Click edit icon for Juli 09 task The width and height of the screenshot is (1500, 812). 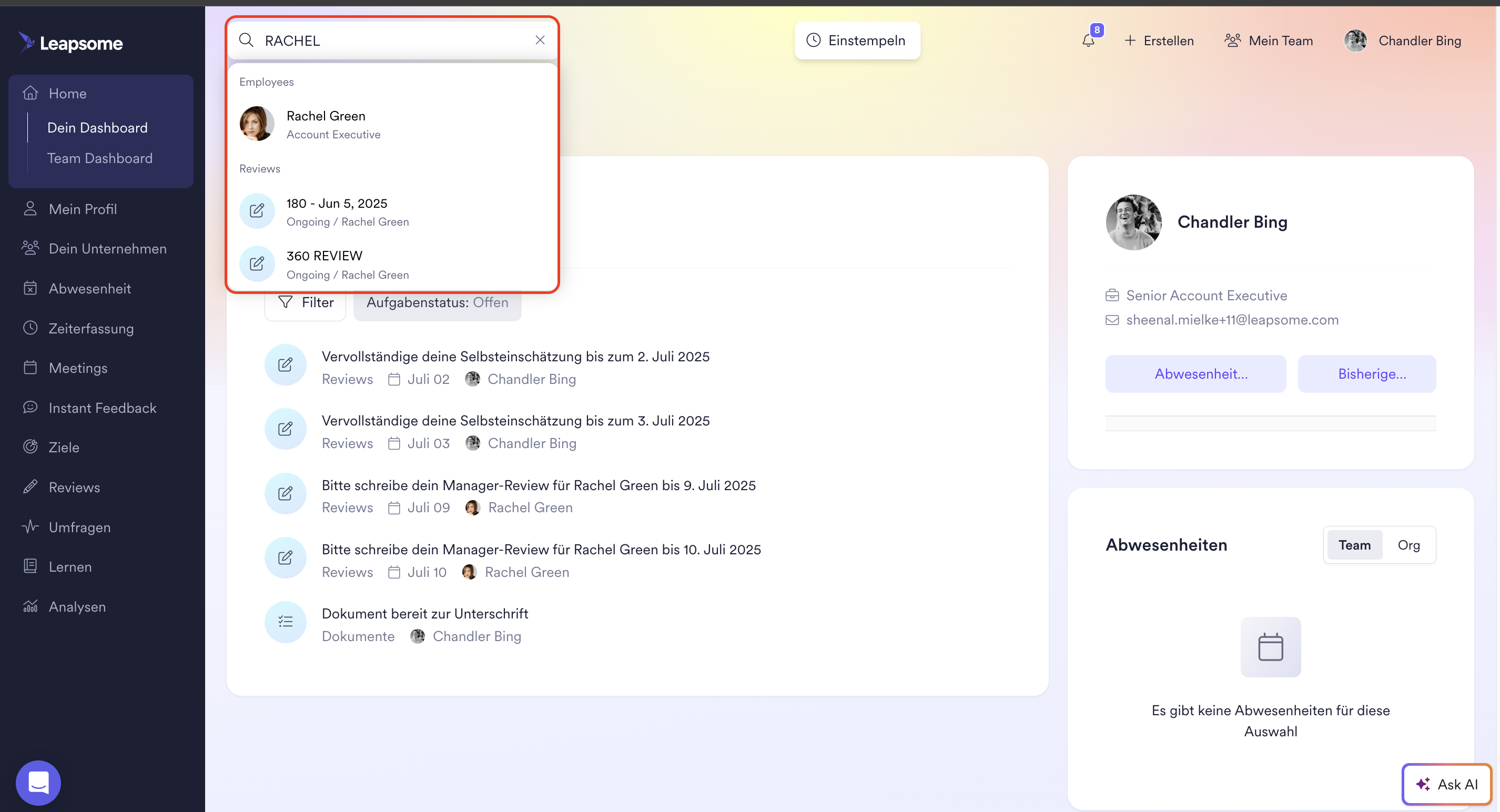click(x=285, y=494)
